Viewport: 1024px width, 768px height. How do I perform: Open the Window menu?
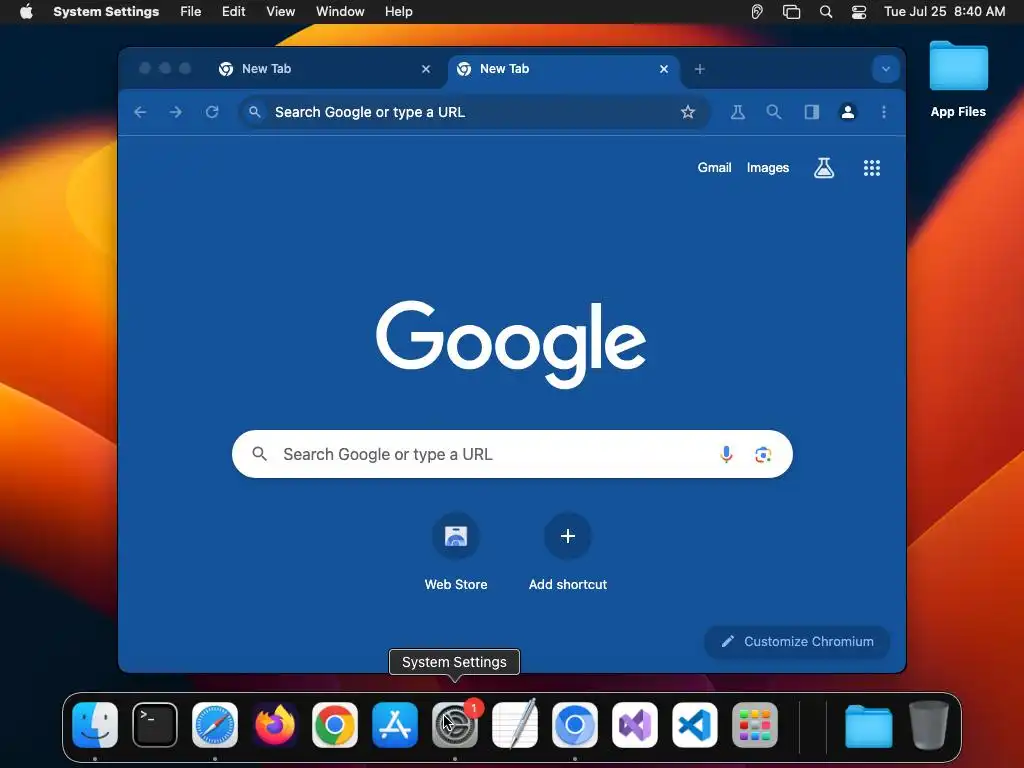tap(340, 12)
